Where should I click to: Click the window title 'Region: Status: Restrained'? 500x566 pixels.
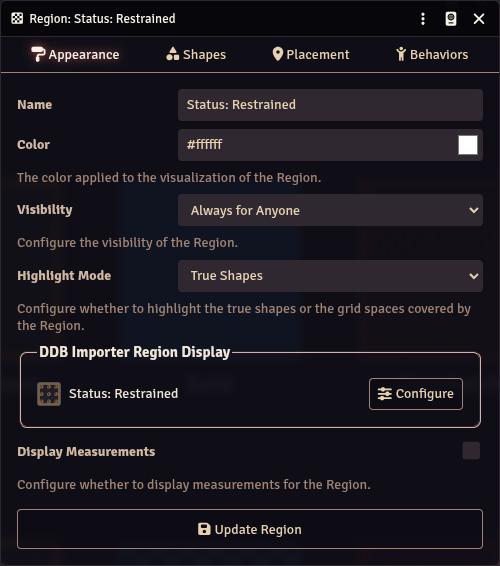click(103, 19)
